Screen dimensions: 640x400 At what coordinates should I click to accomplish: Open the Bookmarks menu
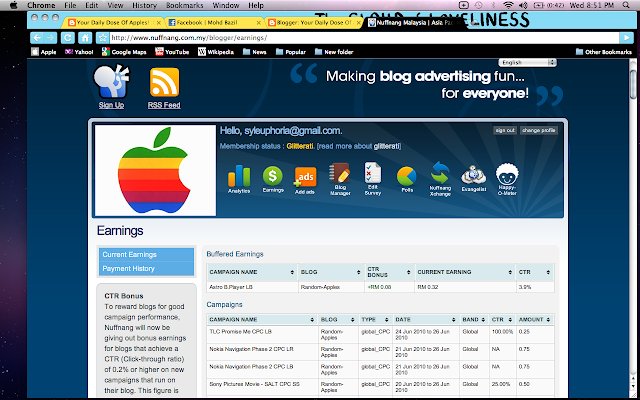coord(186,5)
